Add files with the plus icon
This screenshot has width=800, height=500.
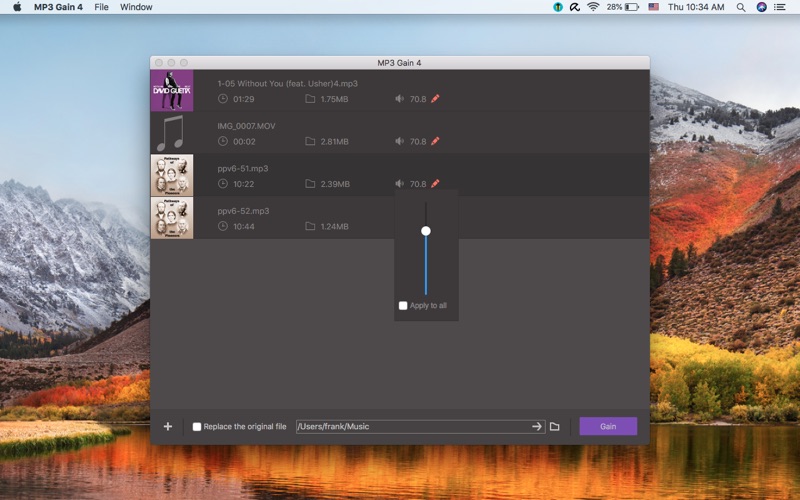pos(168,426)
